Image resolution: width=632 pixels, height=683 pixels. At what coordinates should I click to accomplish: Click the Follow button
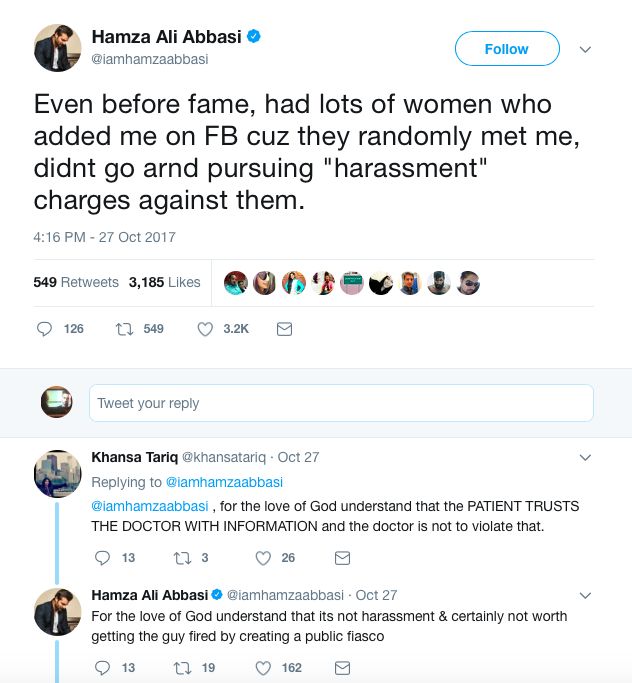[x=506, y=48]
